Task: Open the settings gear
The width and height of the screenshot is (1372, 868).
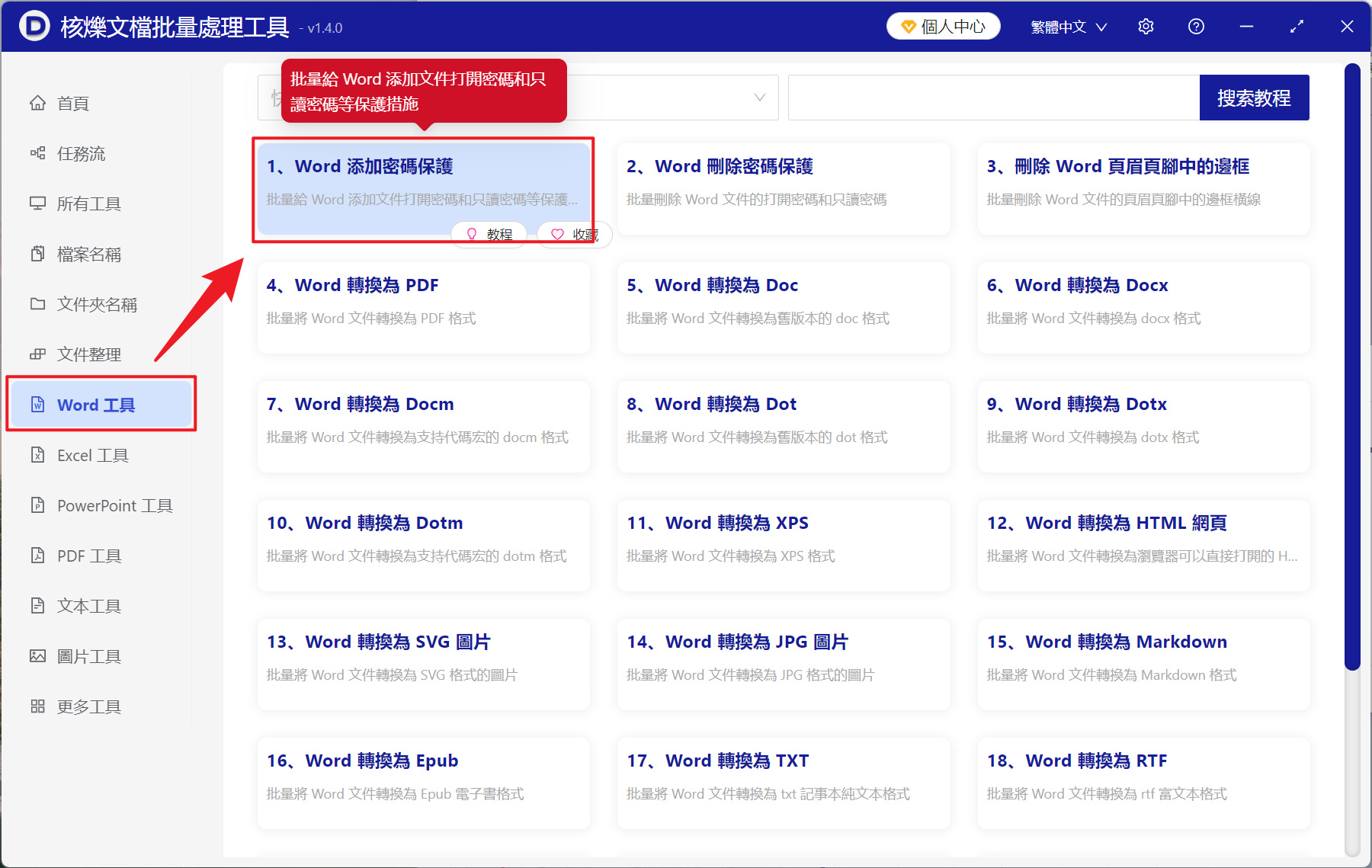Action: [1146, 25]
